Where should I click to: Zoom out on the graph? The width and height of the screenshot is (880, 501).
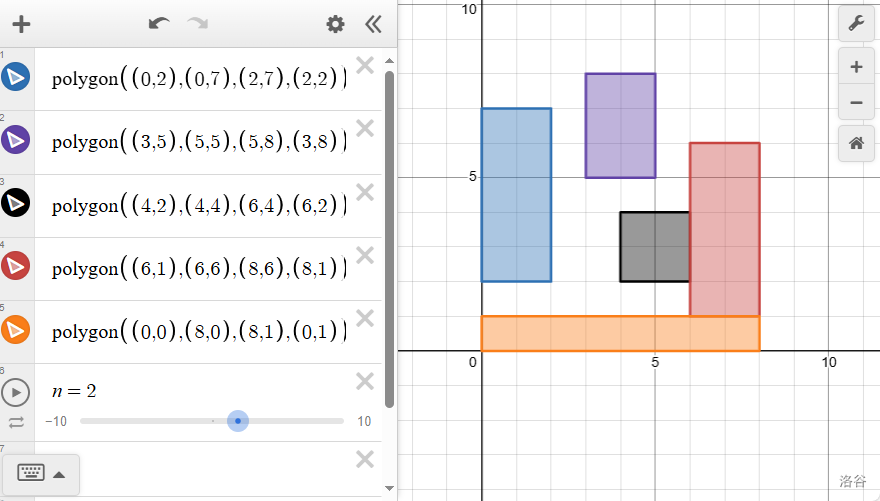[856, 102]
